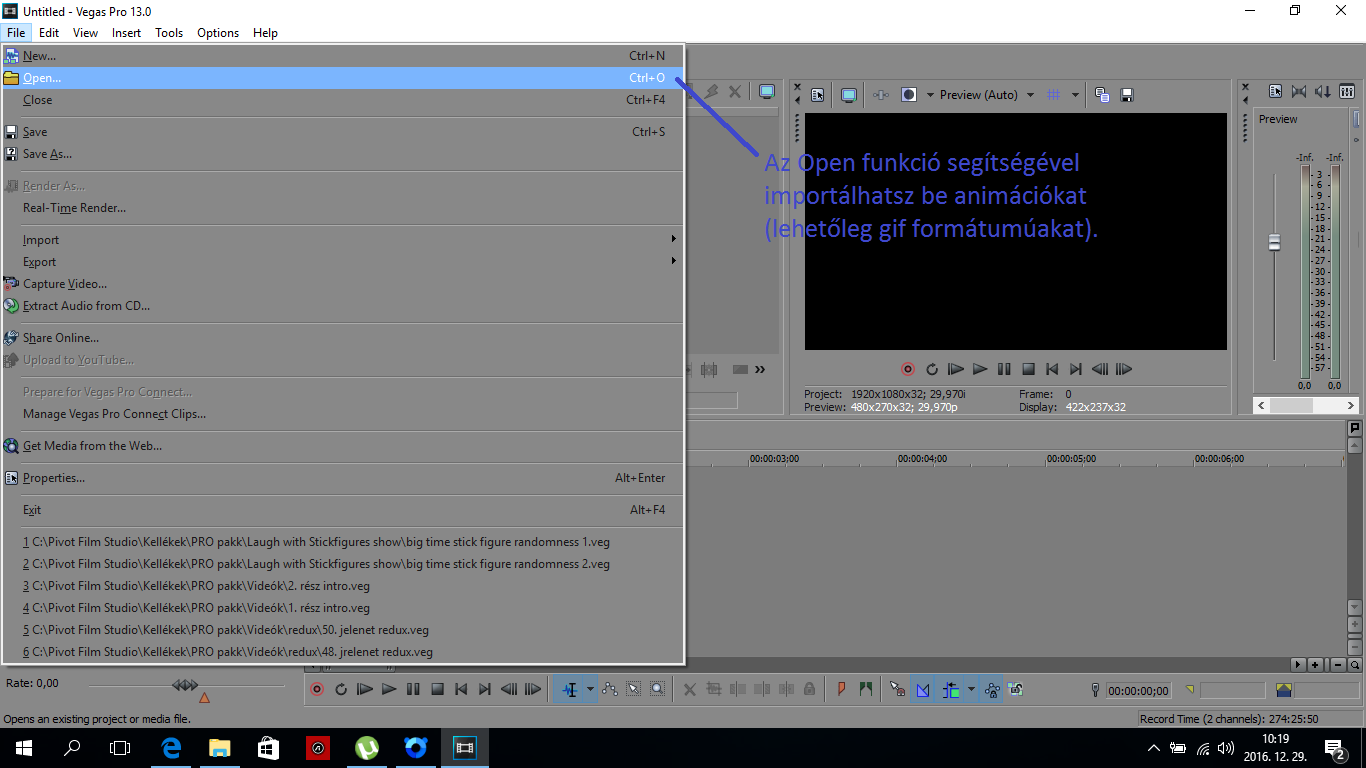Expand the Import submenu

(x=341, y=240)
